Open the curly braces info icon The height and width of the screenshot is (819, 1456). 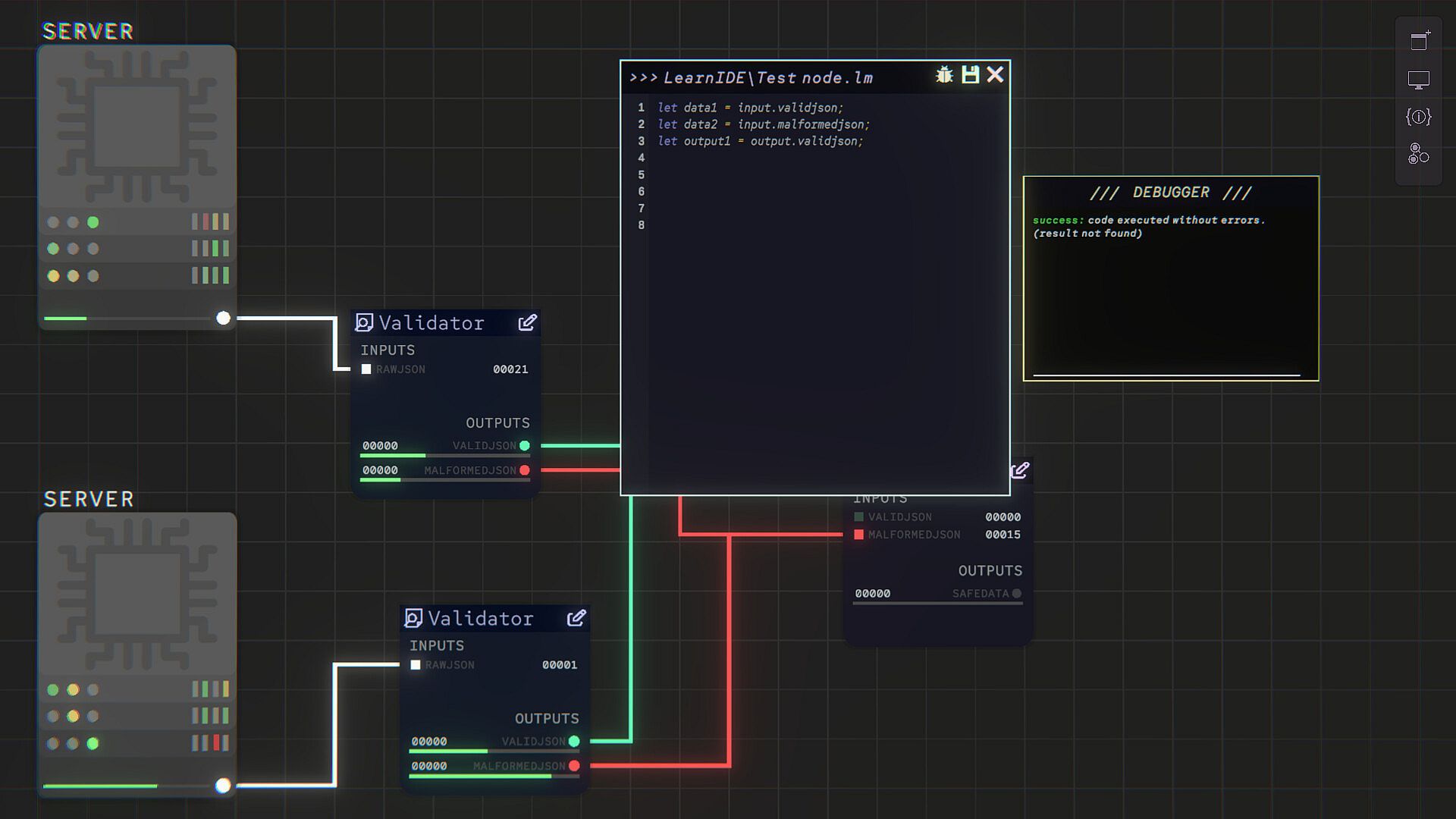(x=1419, y=117)
